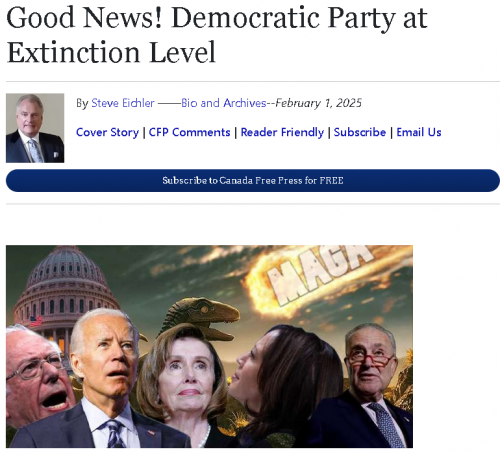The width and height of the screenshot is (500, 454).
Task: Switch to Reader Friendly view
Action: 282,132
